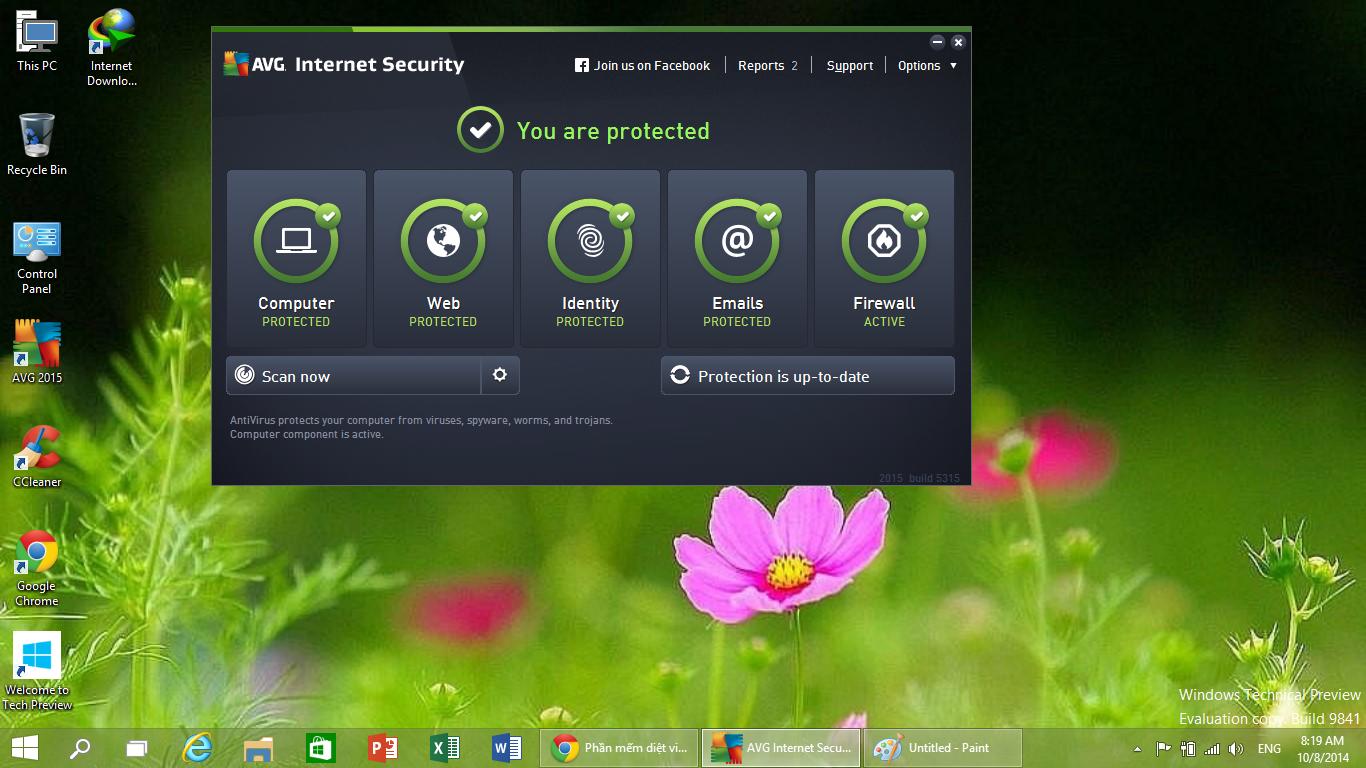
Task: Minimize the AVG Internet Security window
Action: [x=937, y=42]
